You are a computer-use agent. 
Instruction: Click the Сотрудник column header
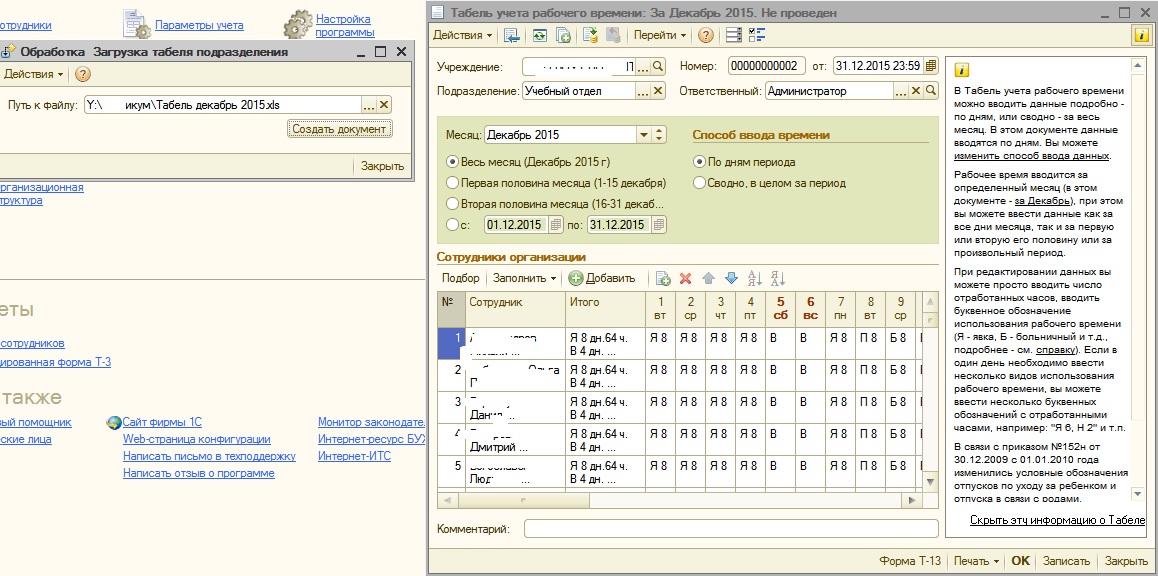pos(515,309)
